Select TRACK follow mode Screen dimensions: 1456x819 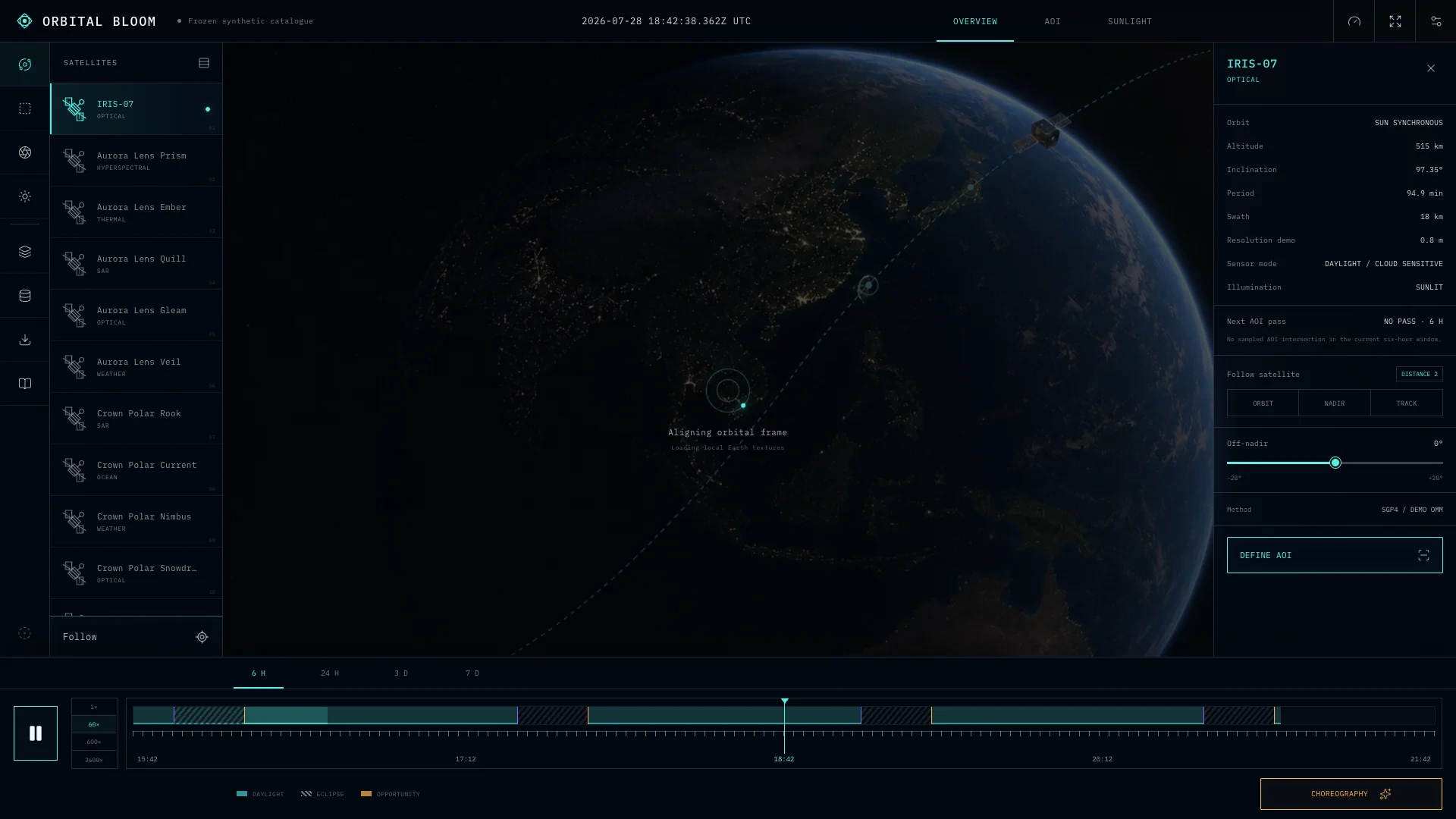click(x=1406, y=403)
